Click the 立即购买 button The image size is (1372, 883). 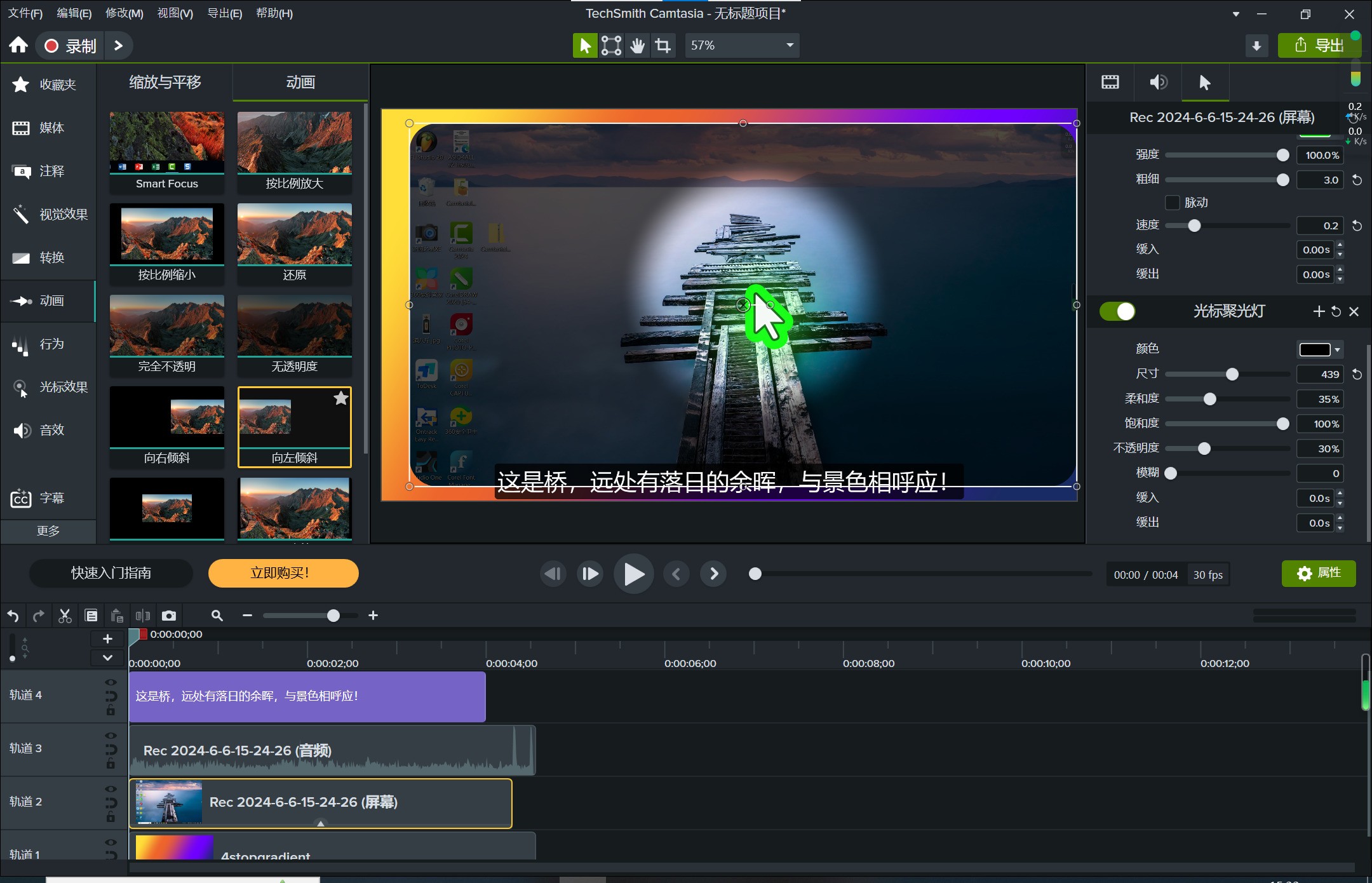click(x=283, y=573)
